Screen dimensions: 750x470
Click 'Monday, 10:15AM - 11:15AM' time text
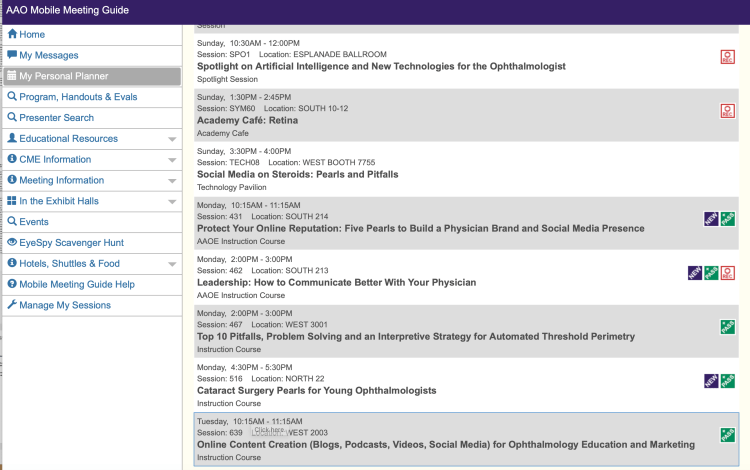coord(249,205)
